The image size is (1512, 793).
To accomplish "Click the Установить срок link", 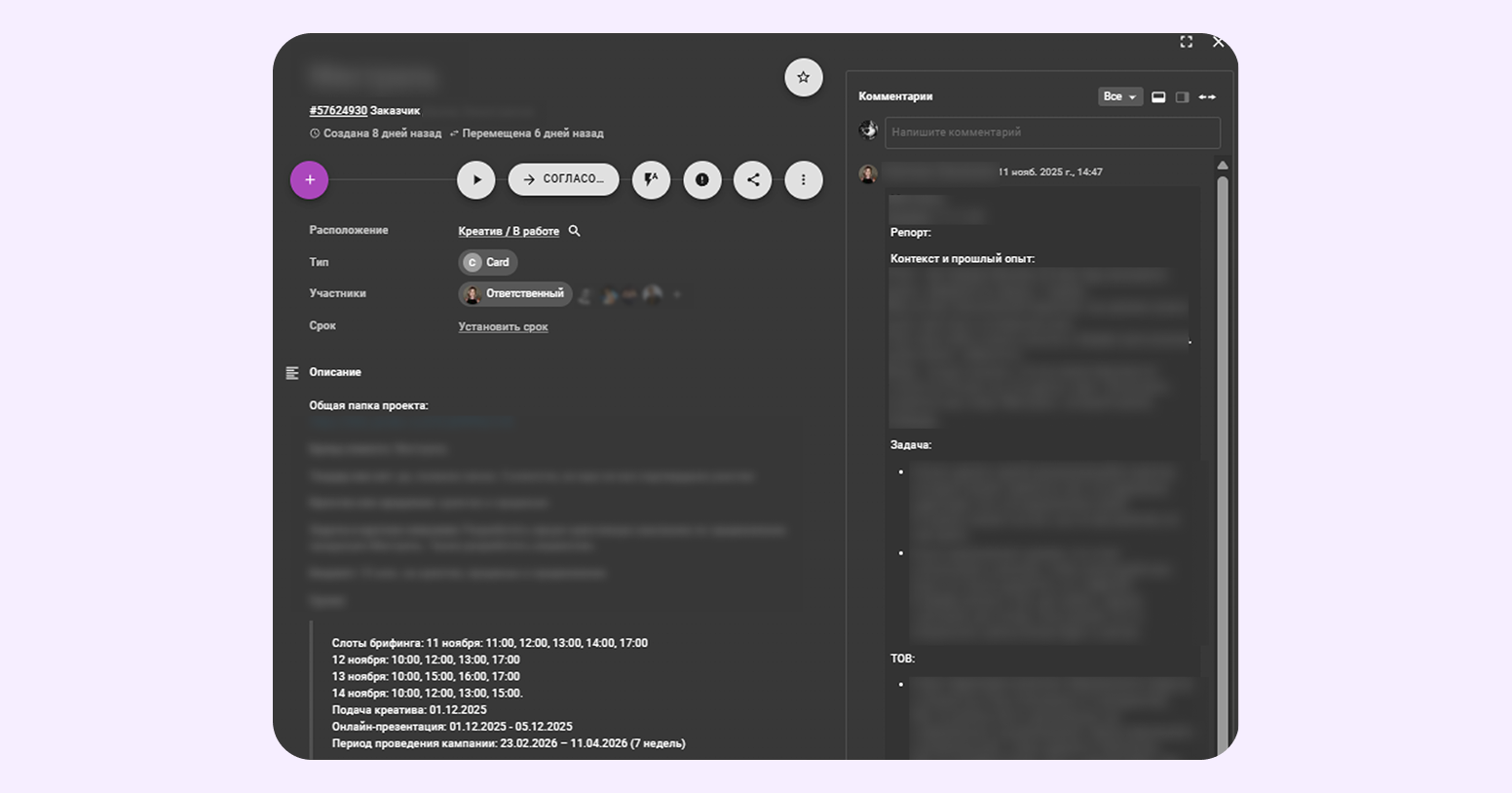I will (x=503, y=327).
